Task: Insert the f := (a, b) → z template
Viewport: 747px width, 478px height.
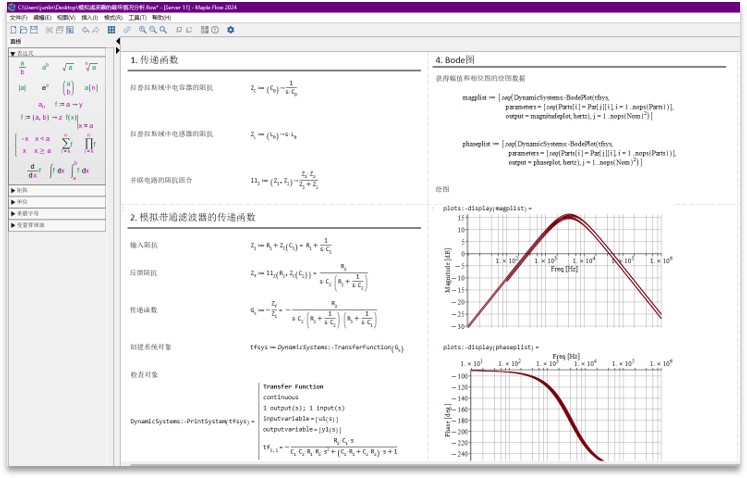Action: pyautogui.click(x=41, y=117)
